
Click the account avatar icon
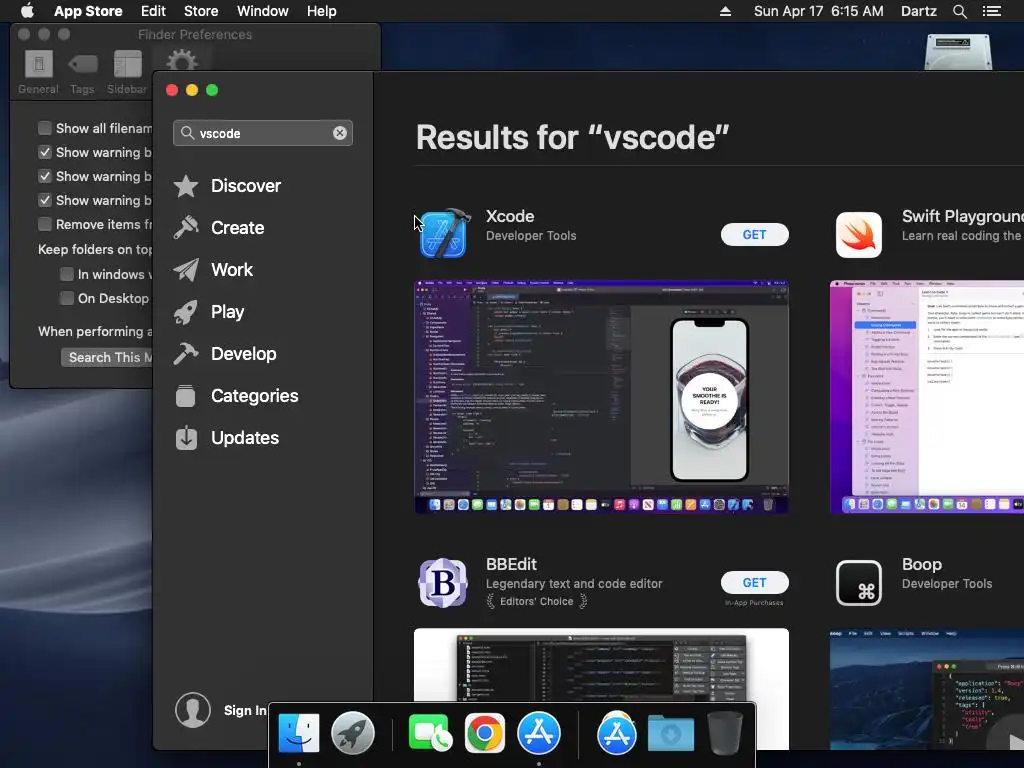tap(193, 710)
